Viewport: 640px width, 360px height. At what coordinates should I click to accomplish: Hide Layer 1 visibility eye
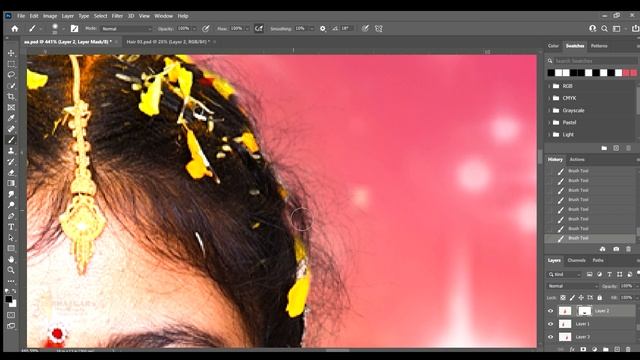[550, 324]
